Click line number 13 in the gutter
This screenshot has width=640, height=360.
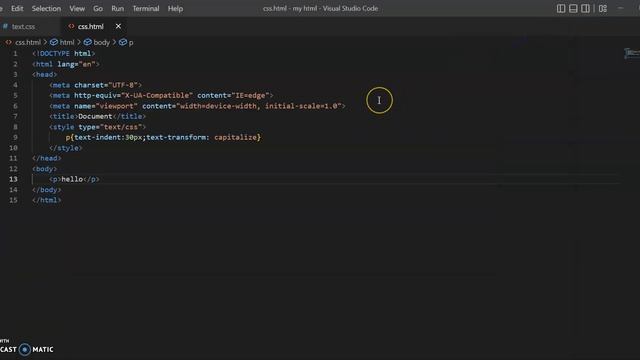pos(13,179)
